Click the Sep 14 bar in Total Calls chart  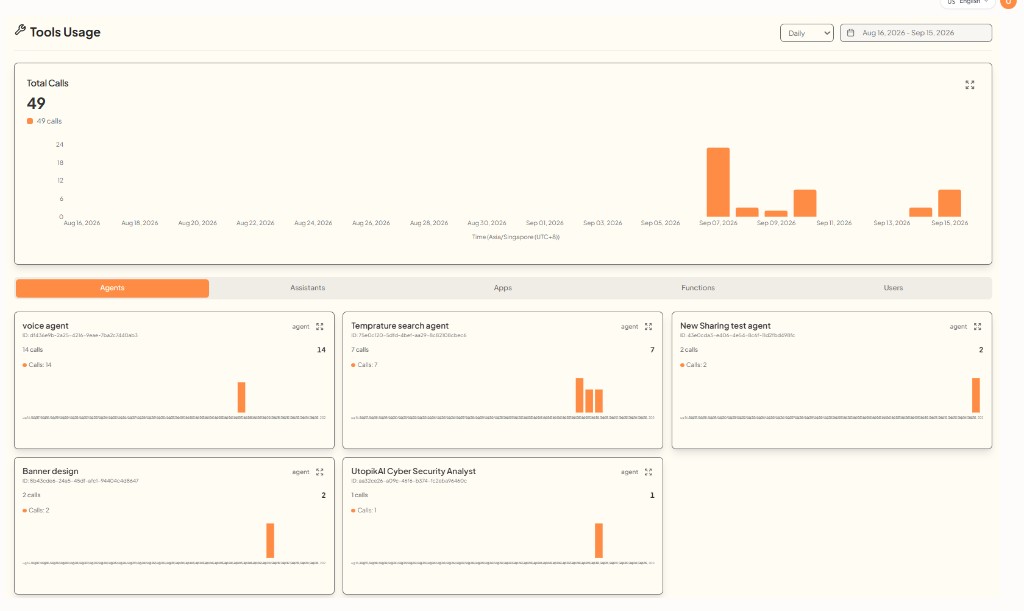[x=920, y=212]
